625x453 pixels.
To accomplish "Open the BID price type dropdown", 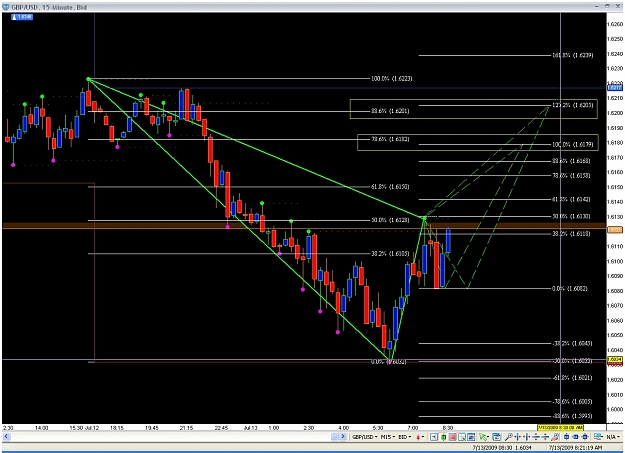I will coord(405,437).
